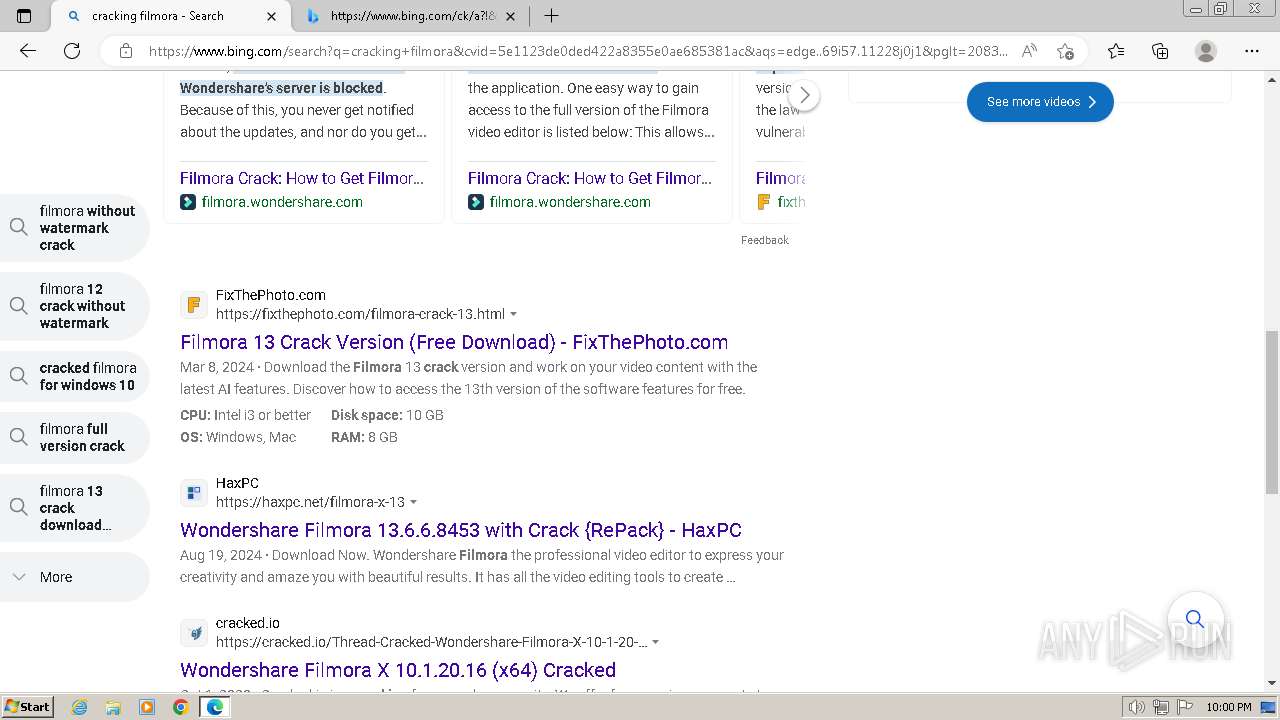Search 'filmora 12 crack without watermark' suggestion
Screen dimensions: 1280x720
coord(74,306)
